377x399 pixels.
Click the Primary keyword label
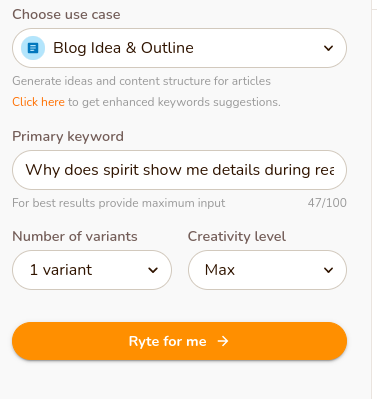click(68, 136)
